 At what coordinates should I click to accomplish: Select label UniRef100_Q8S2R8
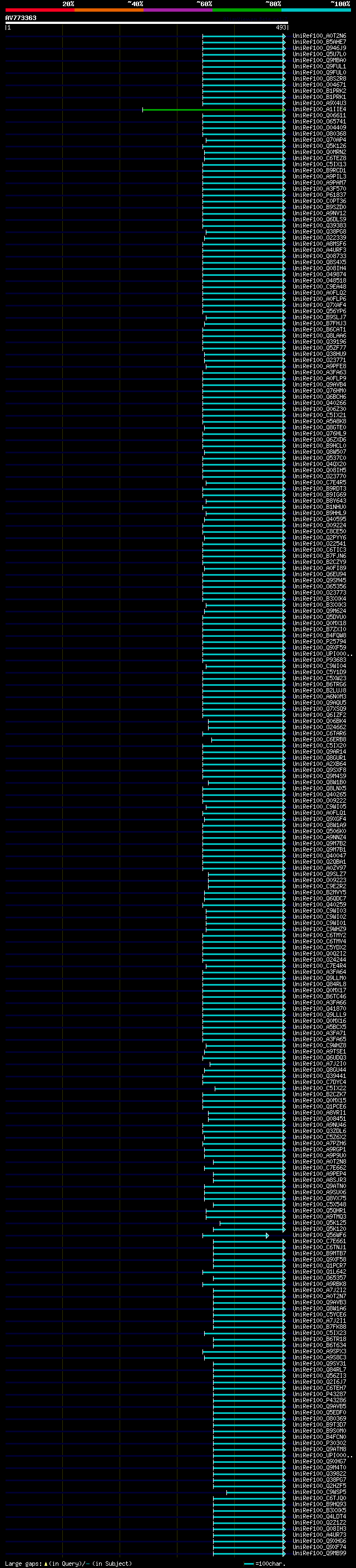319,78
